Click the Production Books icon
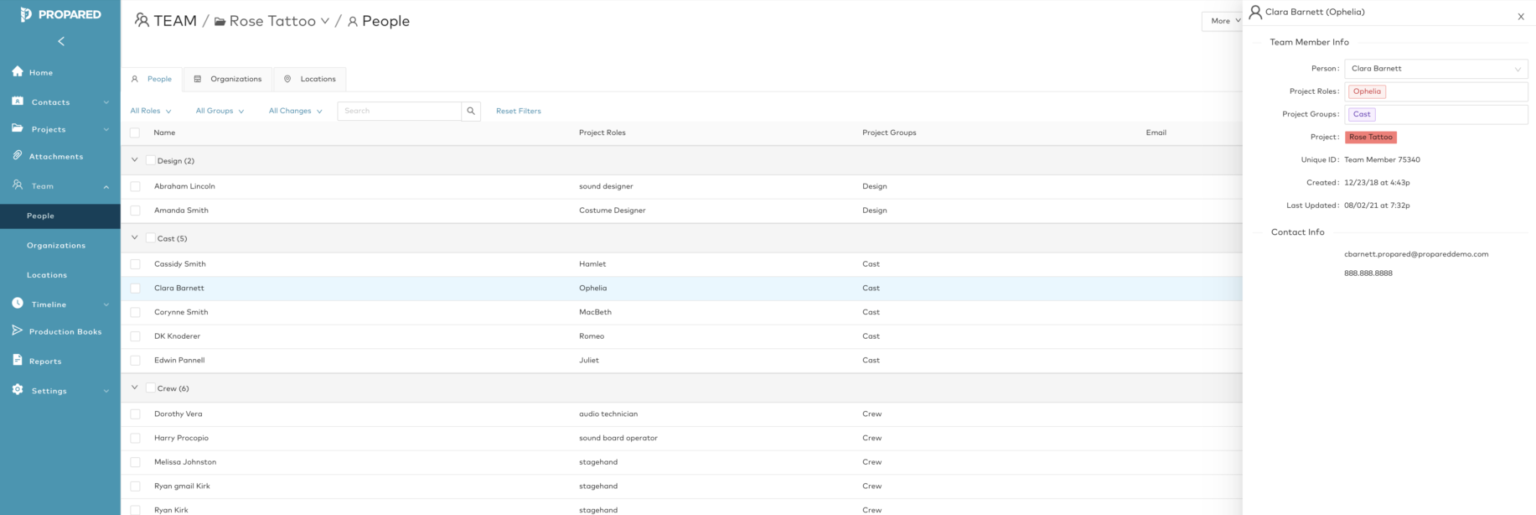This screenshot has height=515, width=1536. click(17, 331)
